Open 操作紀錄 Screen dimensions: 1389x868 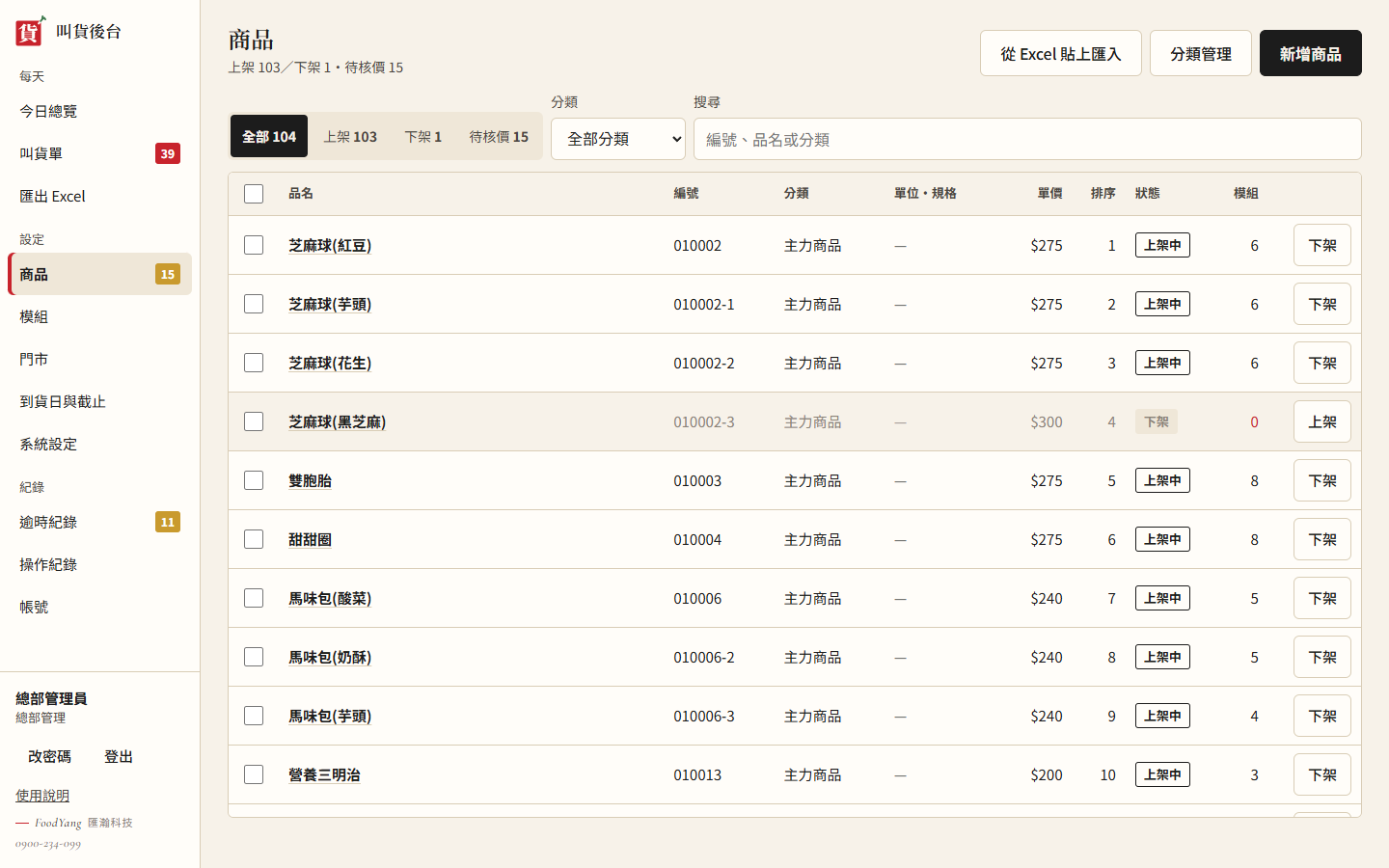pos(99,564)
